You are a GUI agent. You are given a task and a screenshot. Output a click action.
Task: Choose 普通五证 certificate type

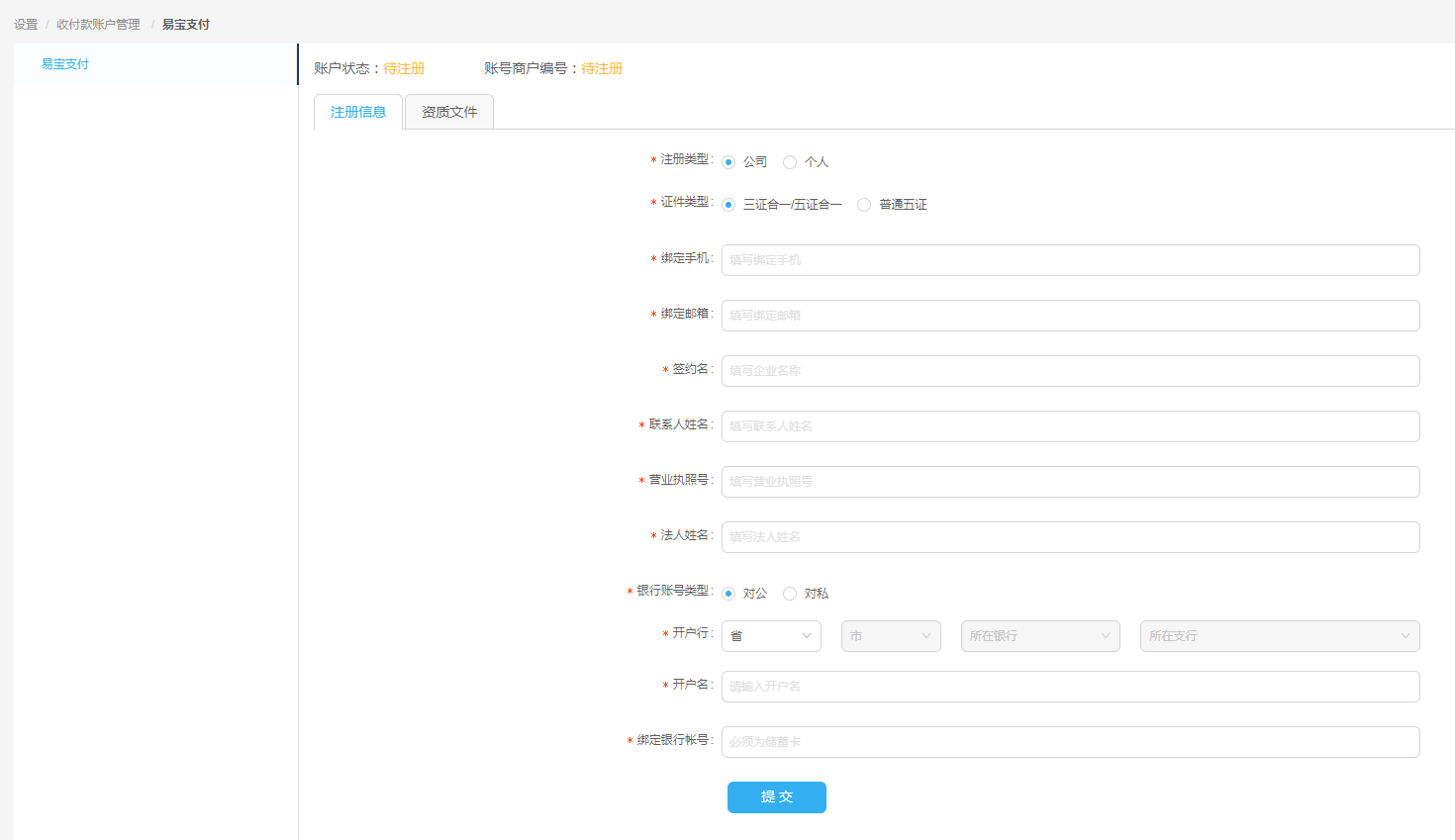click(x=864, y=205)
